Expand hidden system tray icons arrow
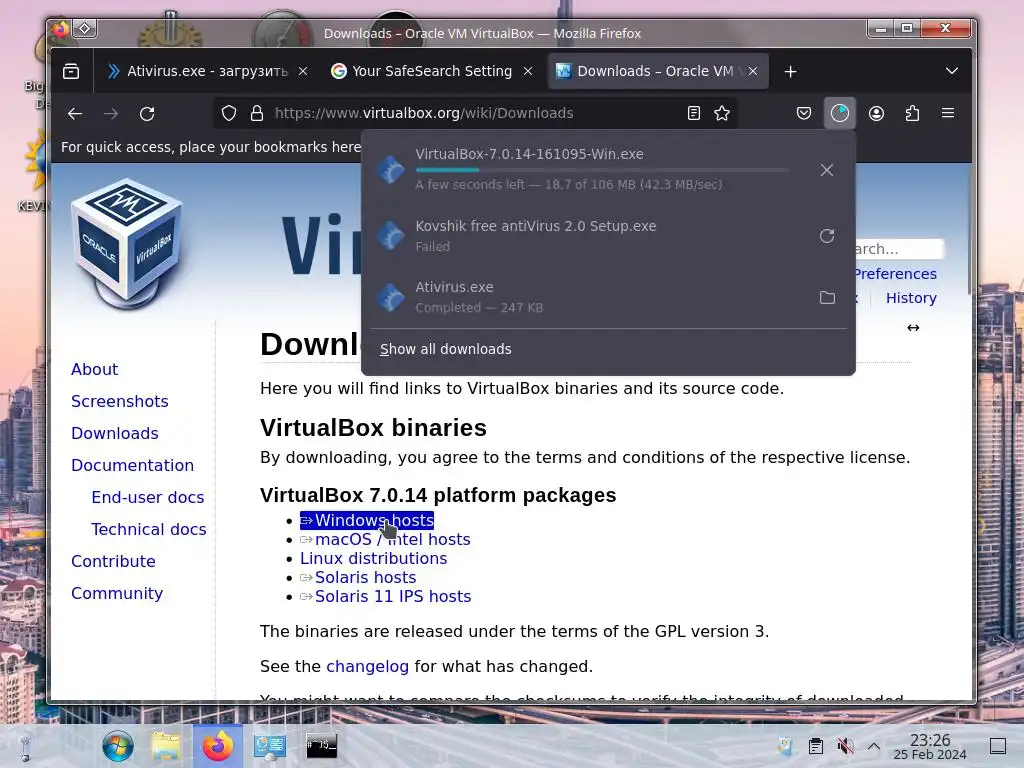 (874, 746)
